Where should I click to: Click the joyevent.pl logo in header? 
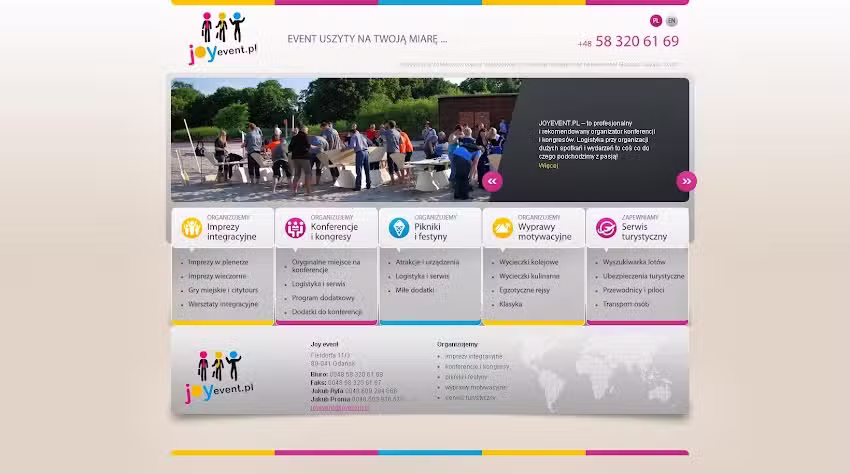point(222,38)
